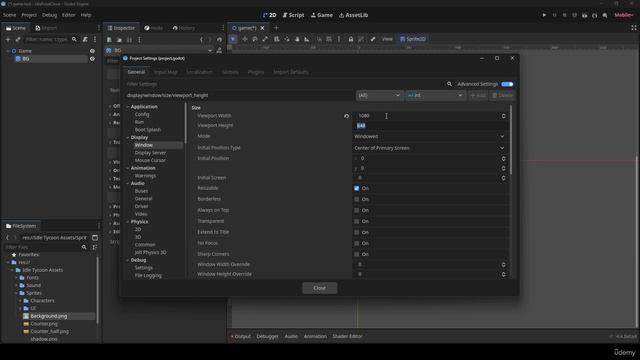
Task: Collapse the Physics settings category
Action: 128,222
